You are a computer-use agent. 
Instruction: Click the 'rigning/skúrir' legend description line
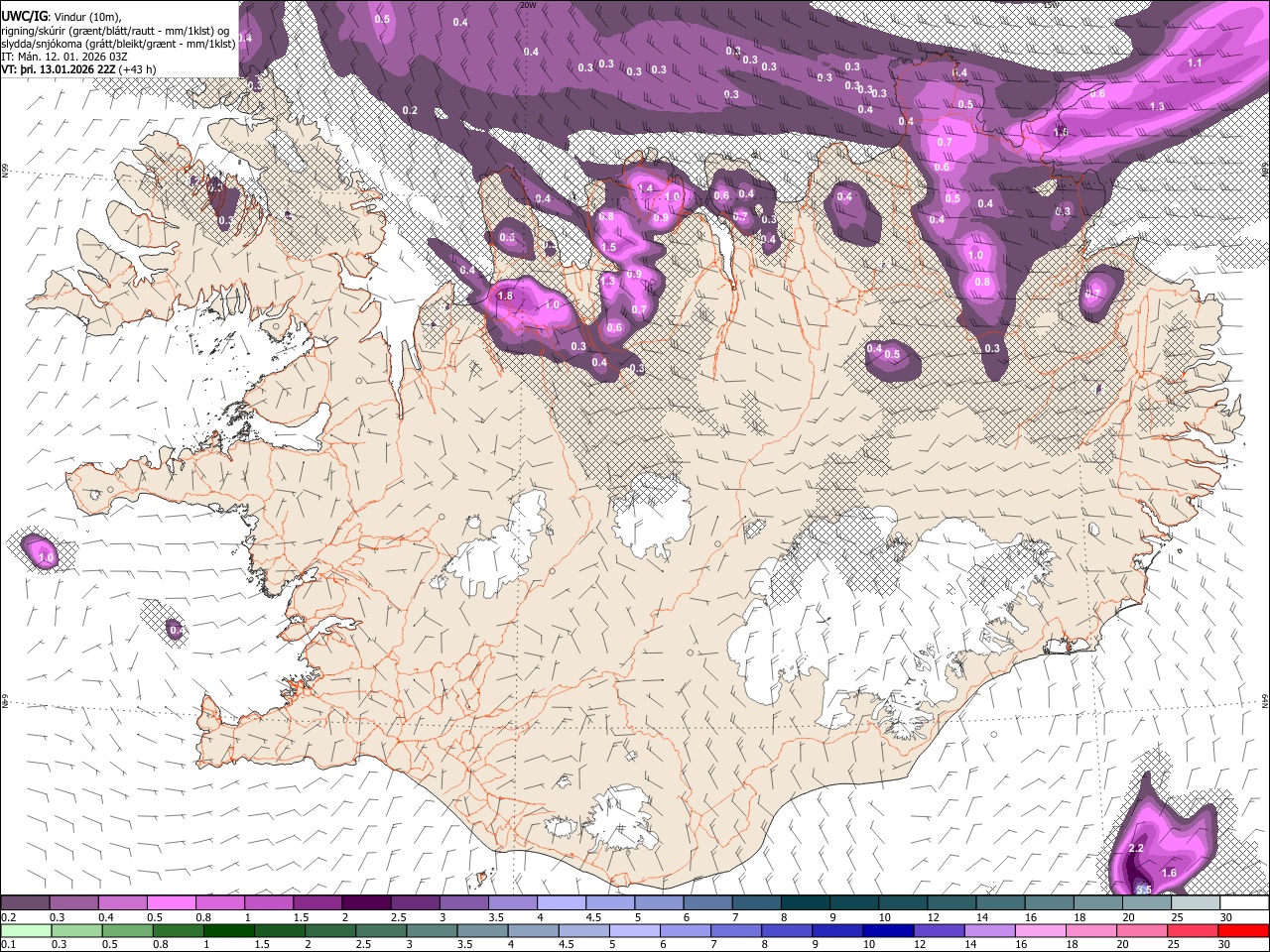[115, 30]
